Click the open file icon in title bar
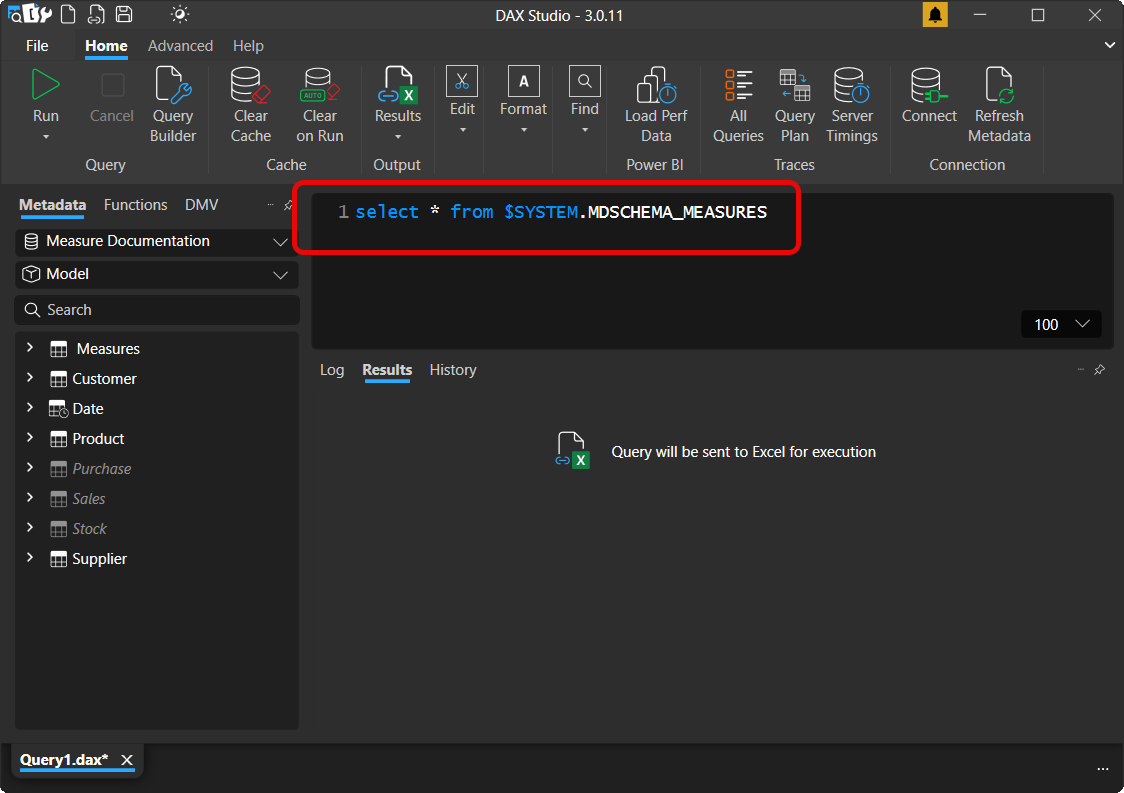Viewport: 1124px width, 793px height. (x=96, y=14)
